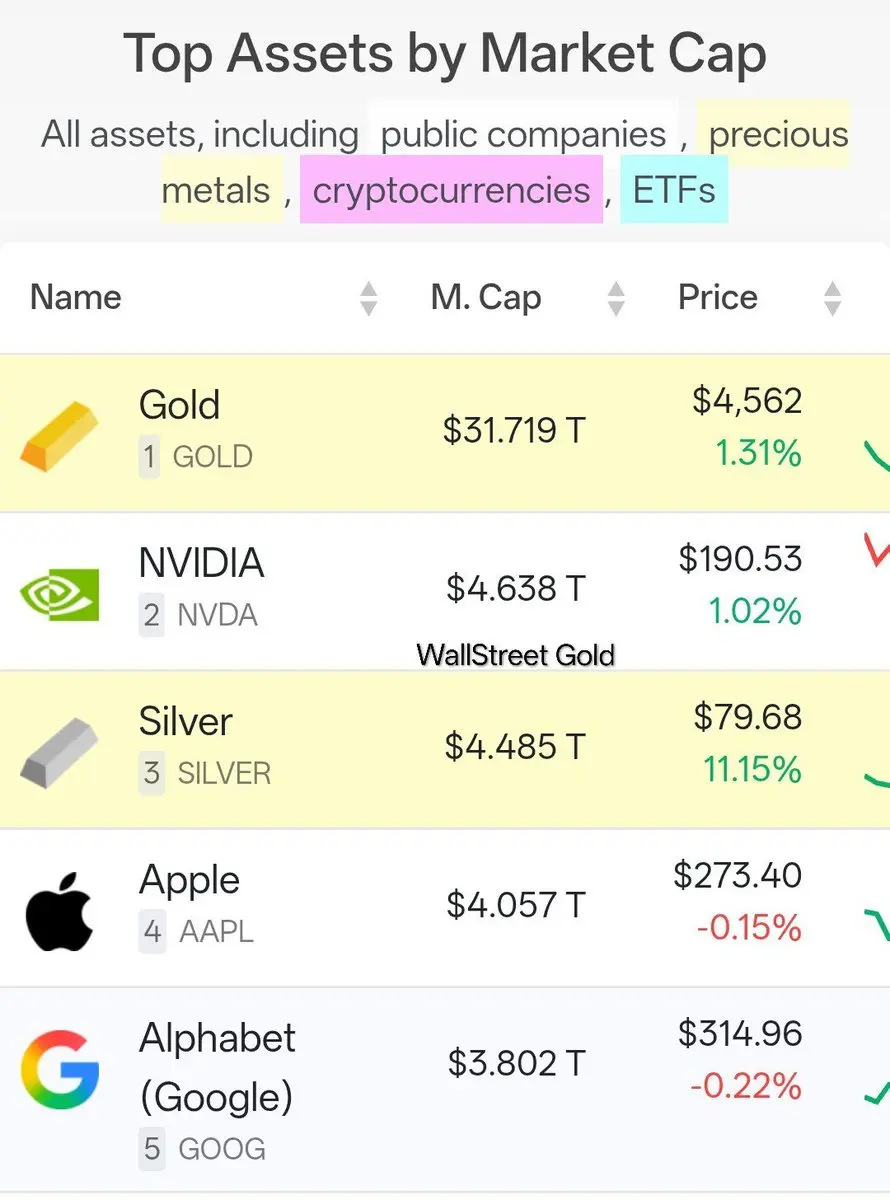Viewport: 890px width, 1200px height.
Task: Open the Alphabet (Google) asset link
Action: 217,1066
